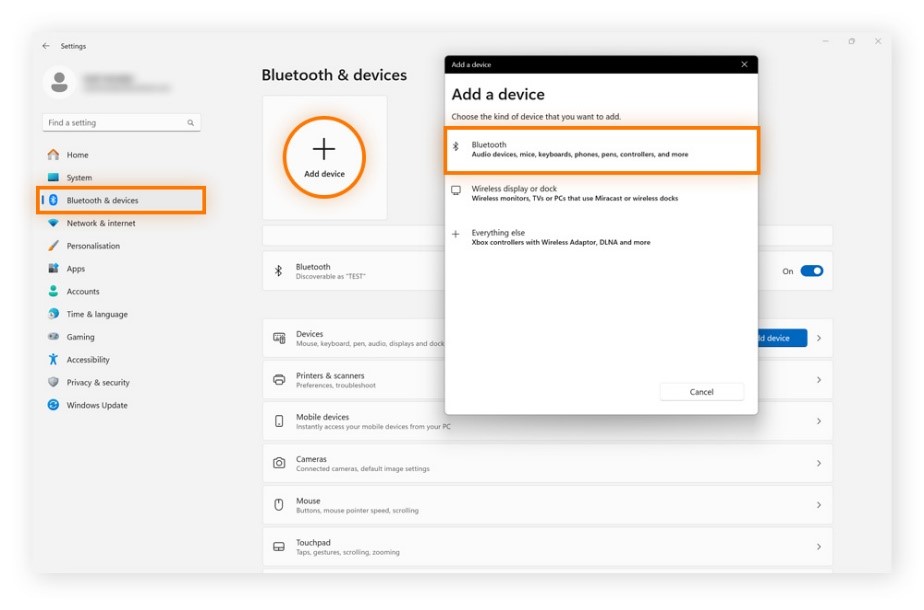
Task: Expand the Cameras row chevron
Action: click(x=819, y=463)
